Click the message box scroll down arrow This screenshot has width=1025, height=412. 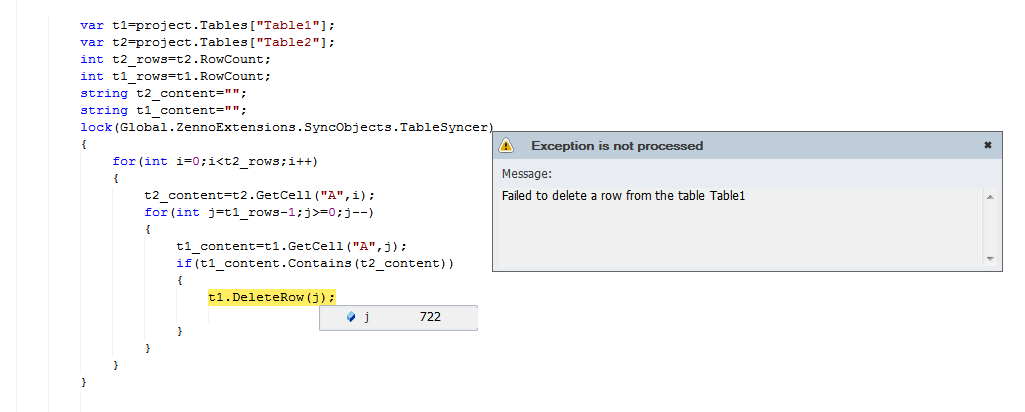pos(990,259)
